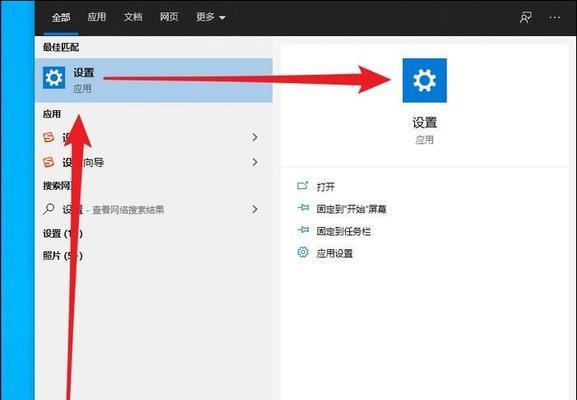Expand the web search result chevron
The height and width of the screenshot is (400, 577).
point(255,209)
